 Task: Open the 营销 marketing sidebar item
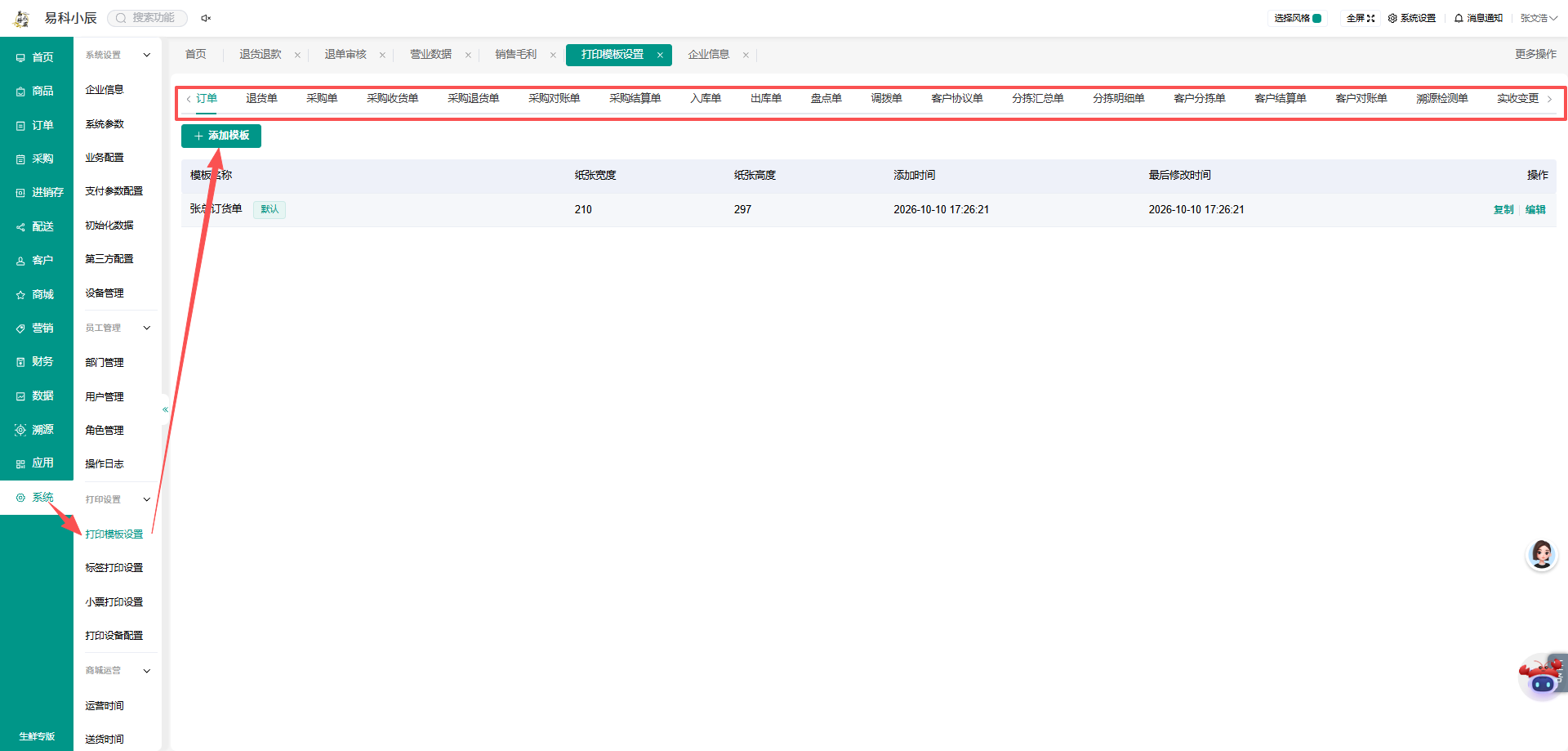click(x=36, y=329)
